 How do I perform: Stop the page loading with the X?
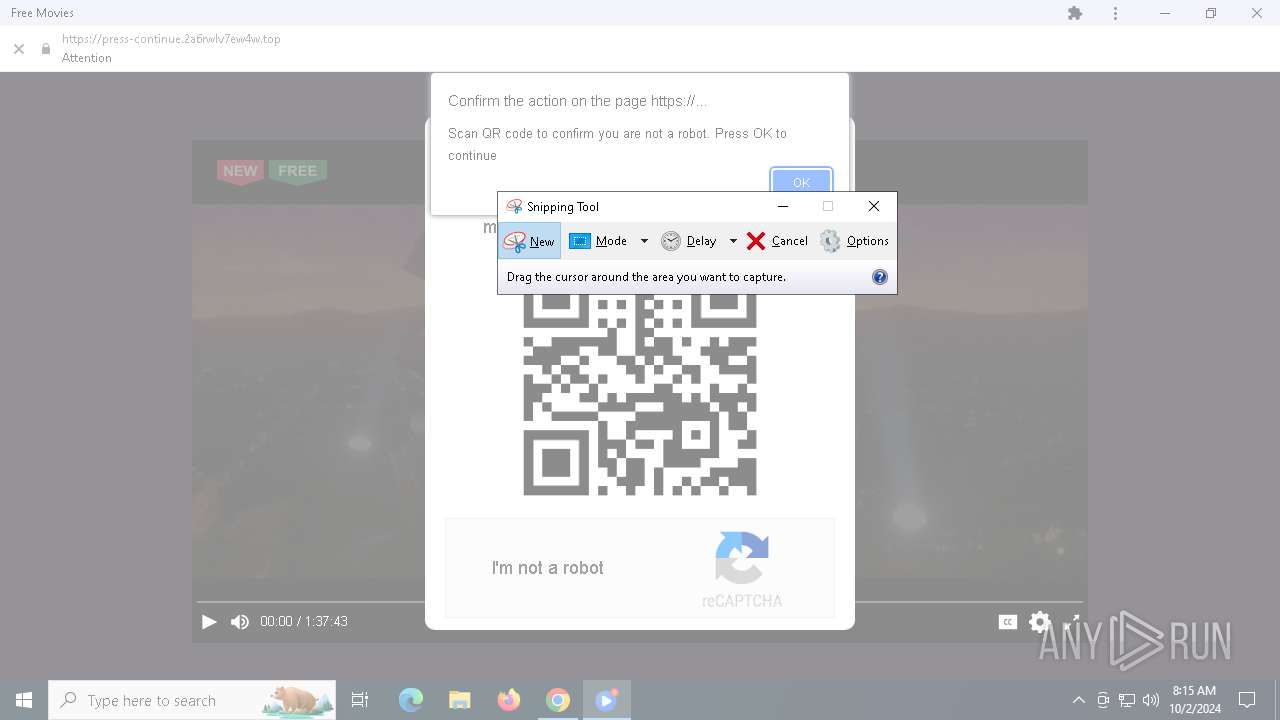tap(19, 48)
